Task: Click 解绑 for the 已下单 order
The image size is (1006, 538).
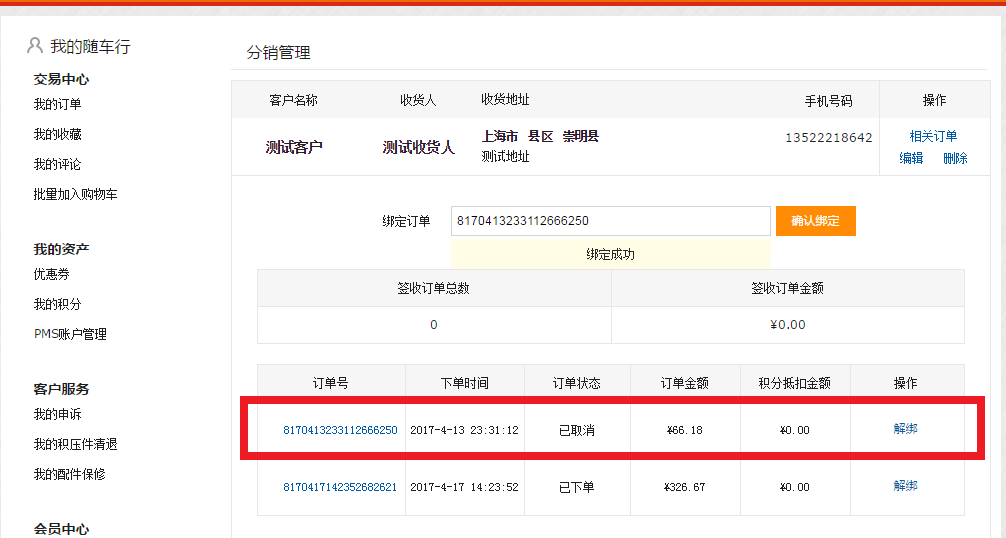Action: (905, 486)
